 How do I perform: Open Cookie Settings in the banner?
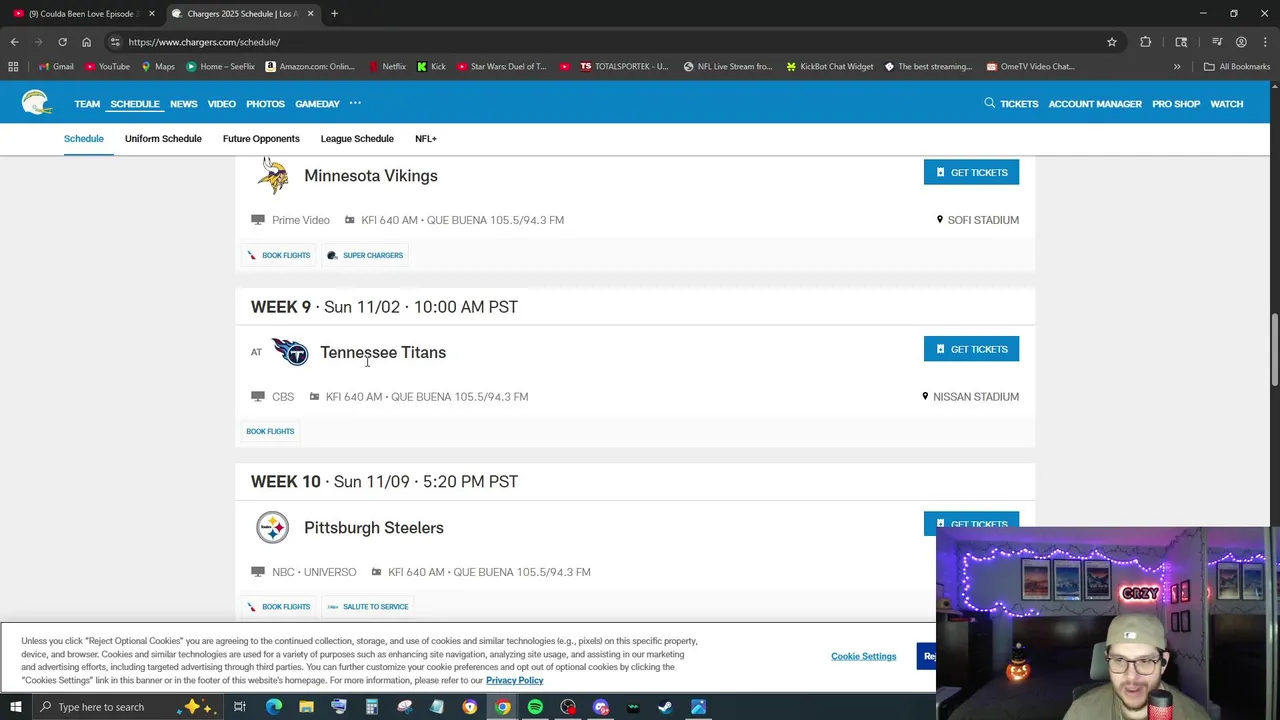tap(863, 656)
